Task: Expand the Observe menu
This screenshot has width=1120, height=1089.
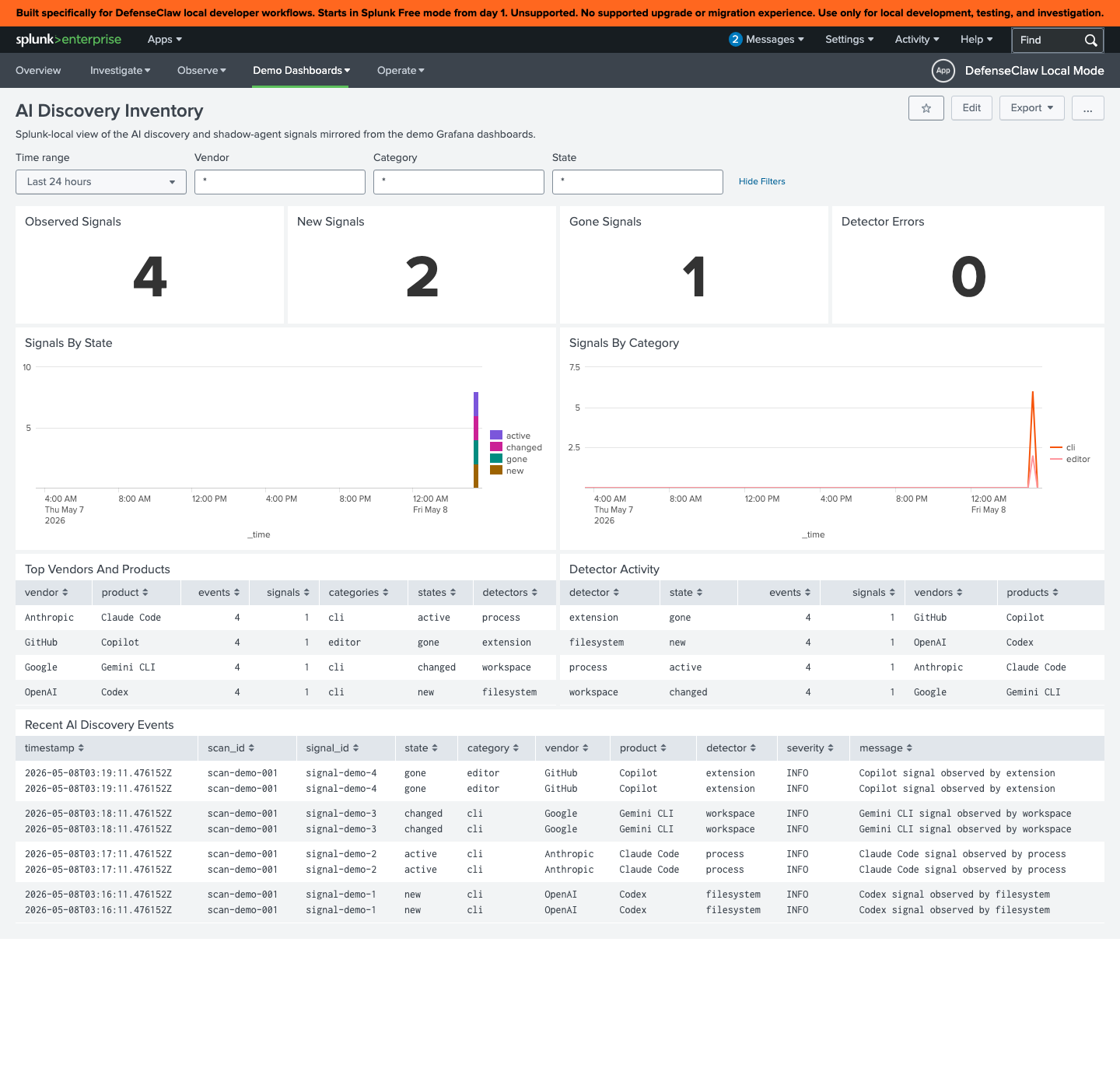Action: 201,71
